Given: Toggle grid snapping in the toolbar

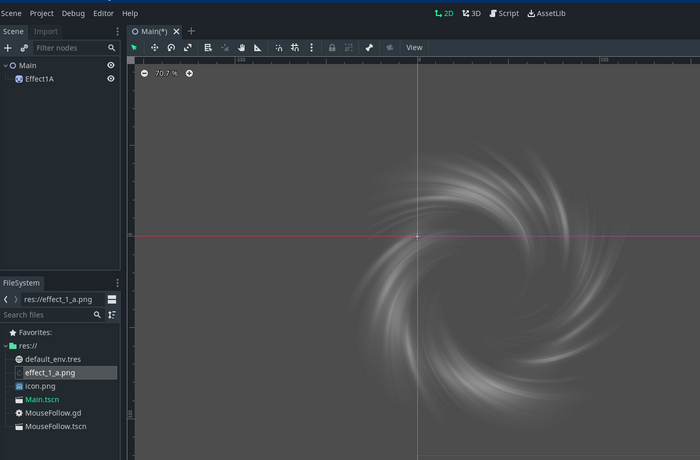Looking at the screenshot, I should [x=295, y=47].
